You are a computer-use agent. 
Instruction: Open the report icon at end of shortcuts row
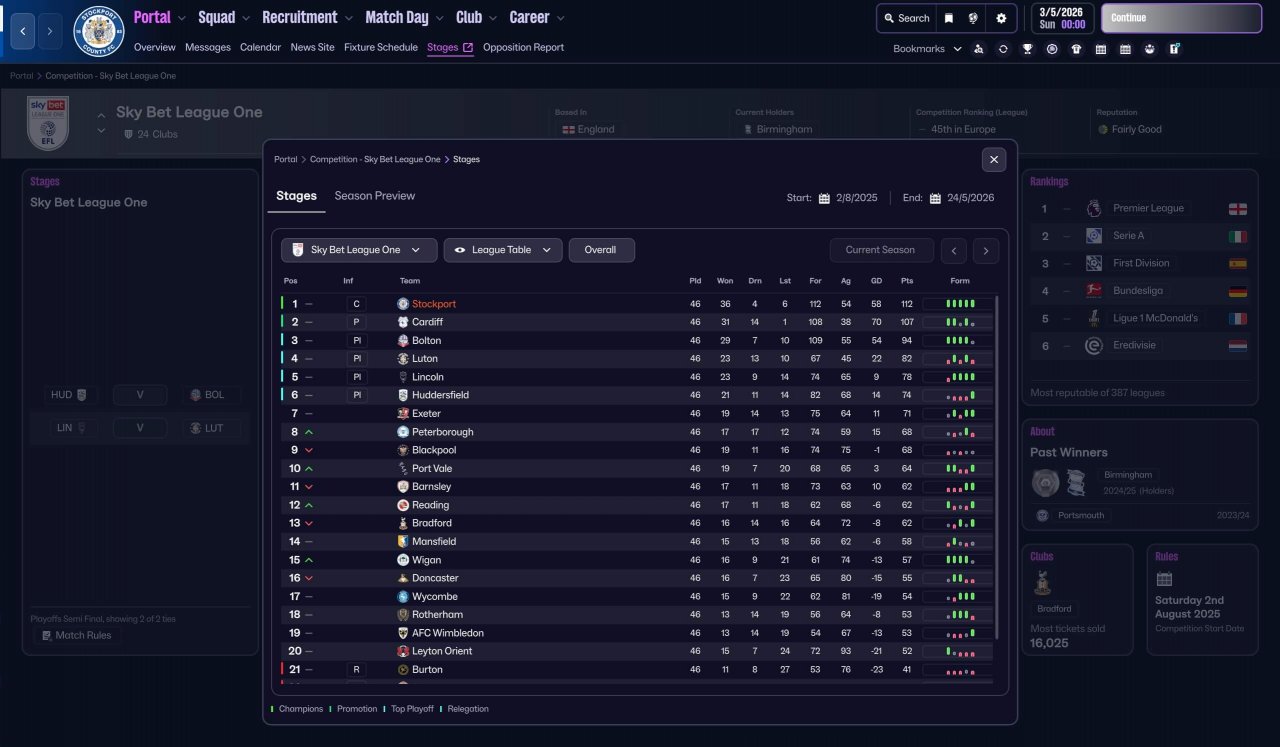[x=1174, y=49]
